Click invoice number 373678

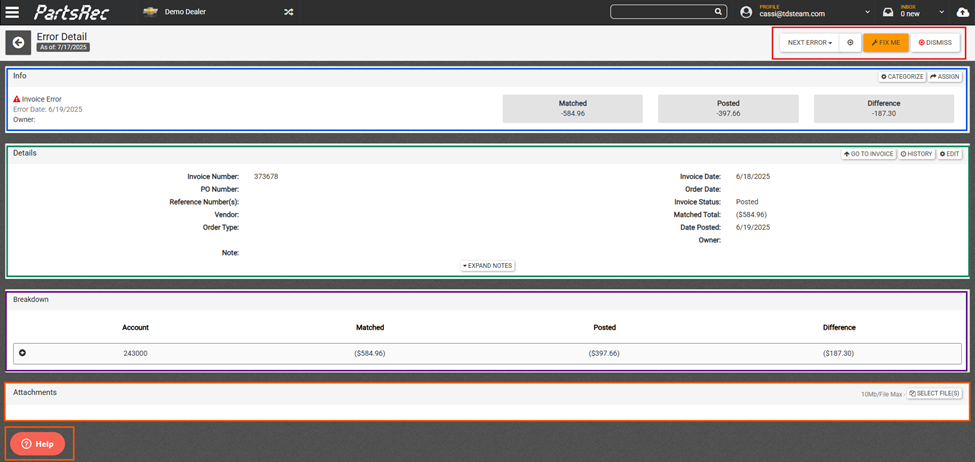pyautogui.click(x=266, y=177)
